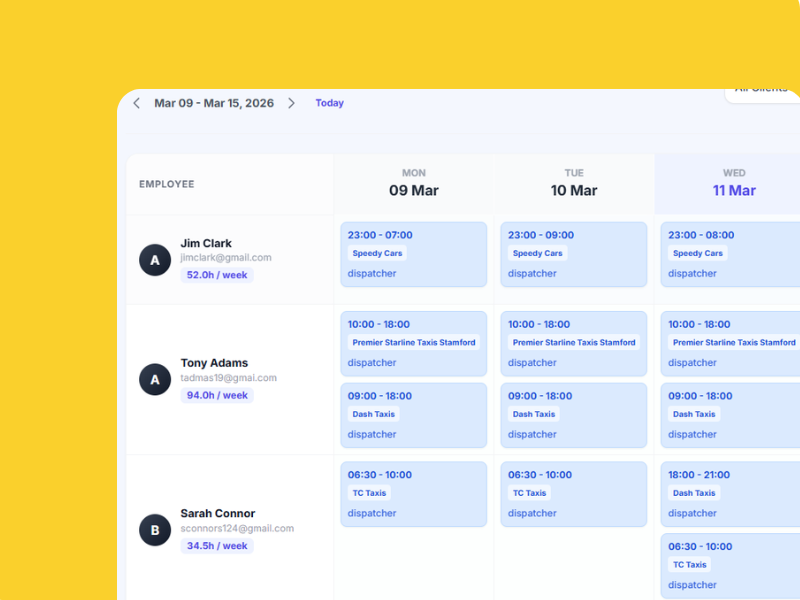Click Sarah Connor's avatar
The image size is (800, 600).
pos(155,530)
